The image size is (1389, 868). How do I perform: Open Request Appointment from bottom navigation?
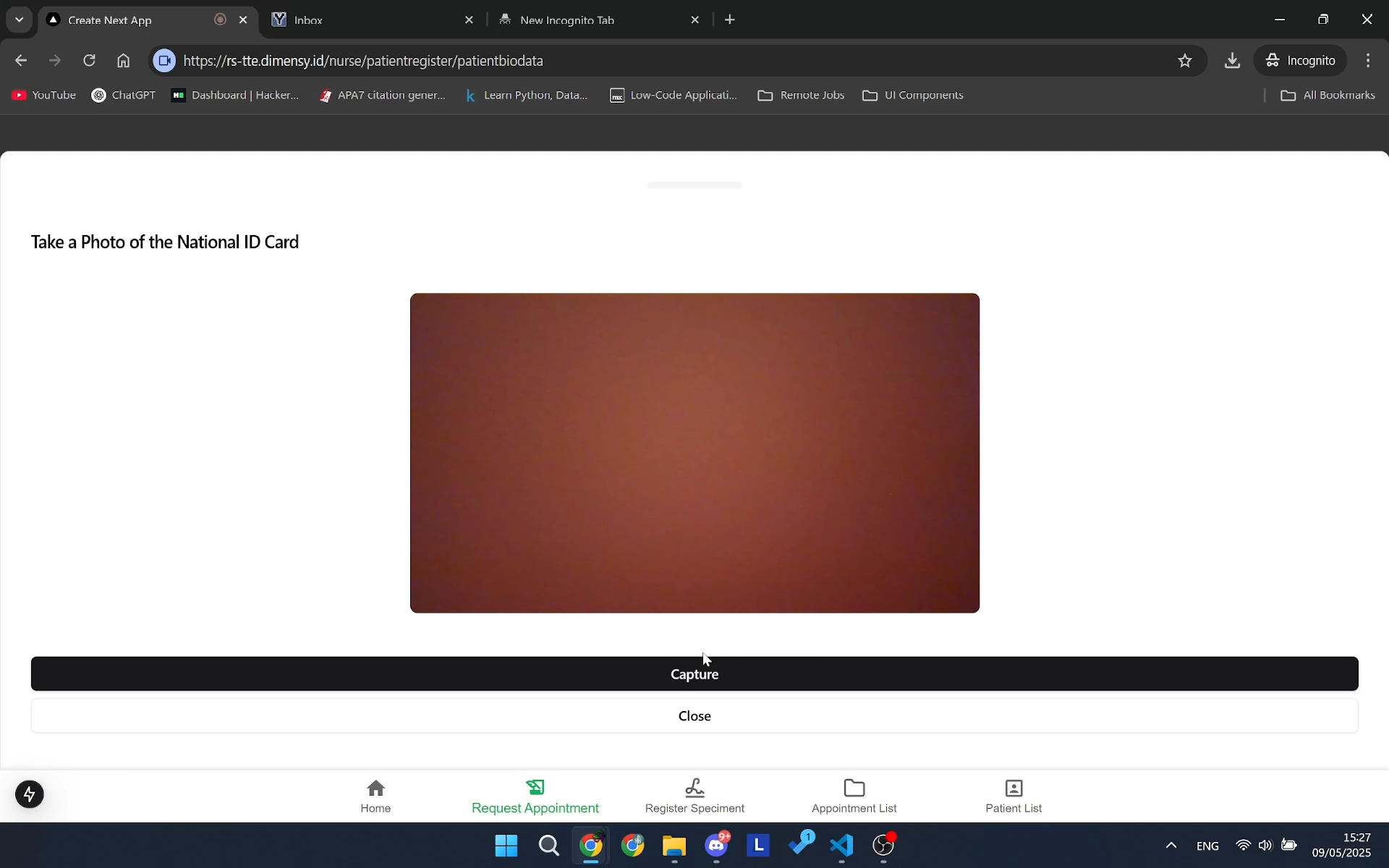click(535, 796)
